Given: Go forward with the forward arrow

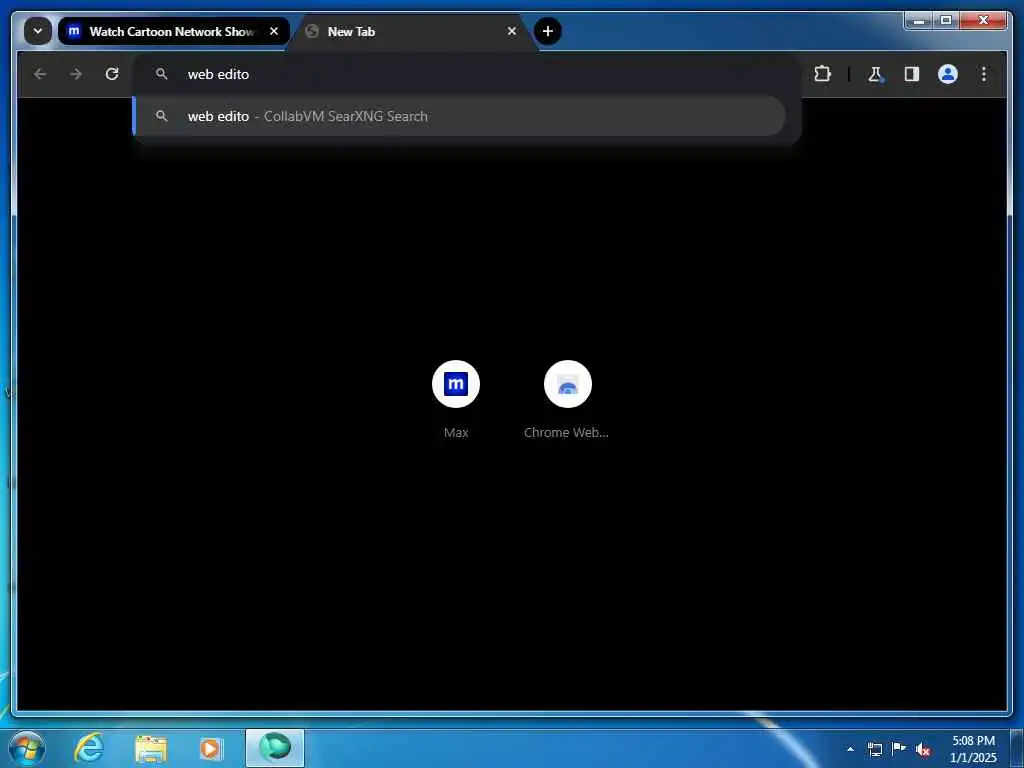Looking at the screenshot, I should coord(76,74).
